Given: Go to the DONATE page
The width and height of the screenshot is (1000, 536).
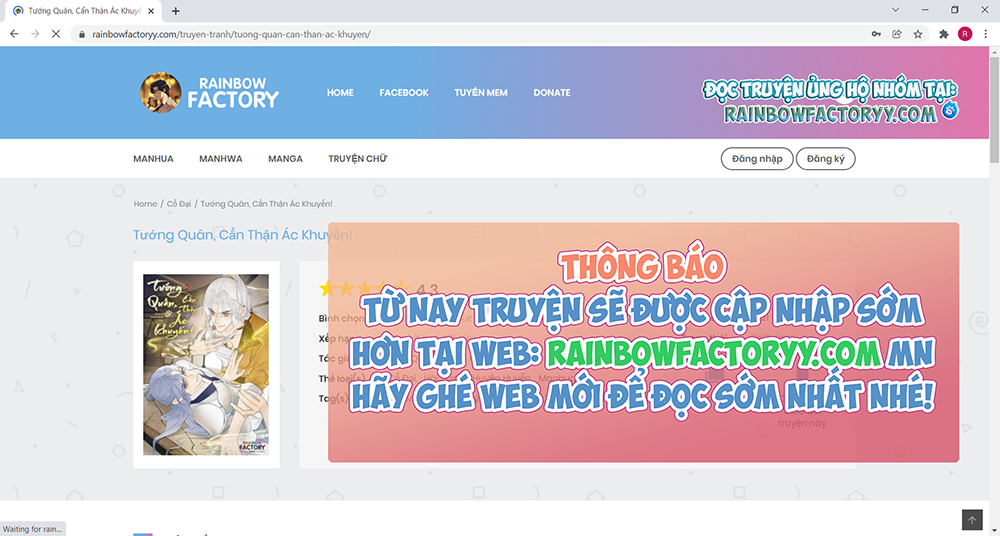Looking at the screenshot, I should 551,93.
